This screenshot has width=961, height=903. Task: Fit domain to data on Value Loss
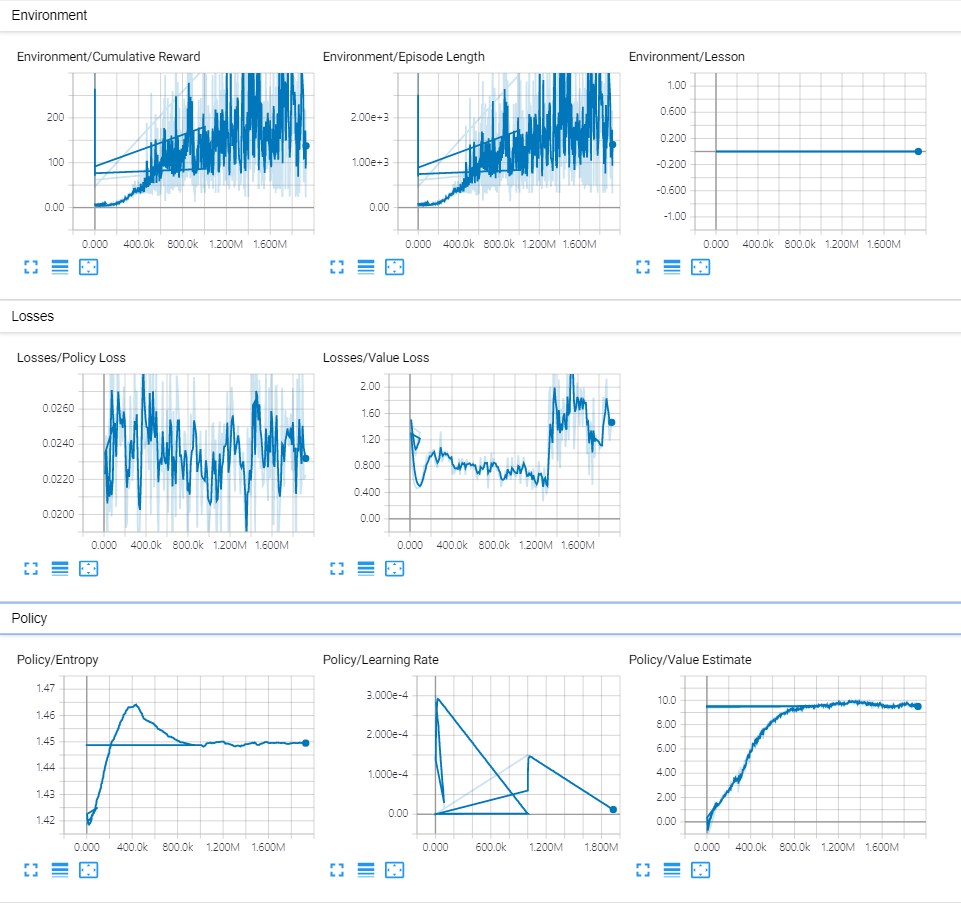pyautogui.click(x=395, y=569)
